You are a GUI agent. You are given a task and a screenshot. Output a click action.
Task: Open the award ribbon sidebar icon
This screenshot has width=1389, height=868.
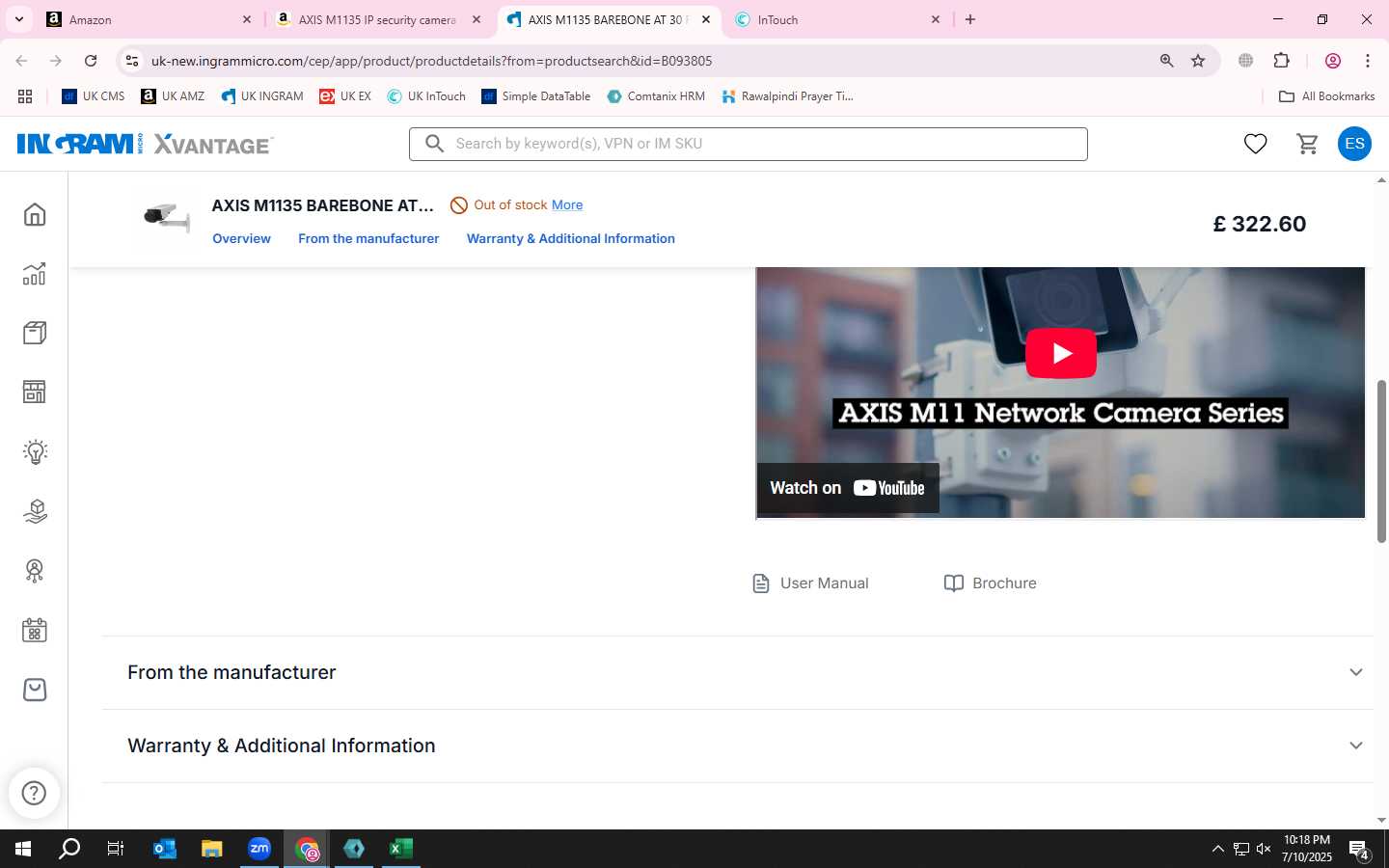pos(35,571)
